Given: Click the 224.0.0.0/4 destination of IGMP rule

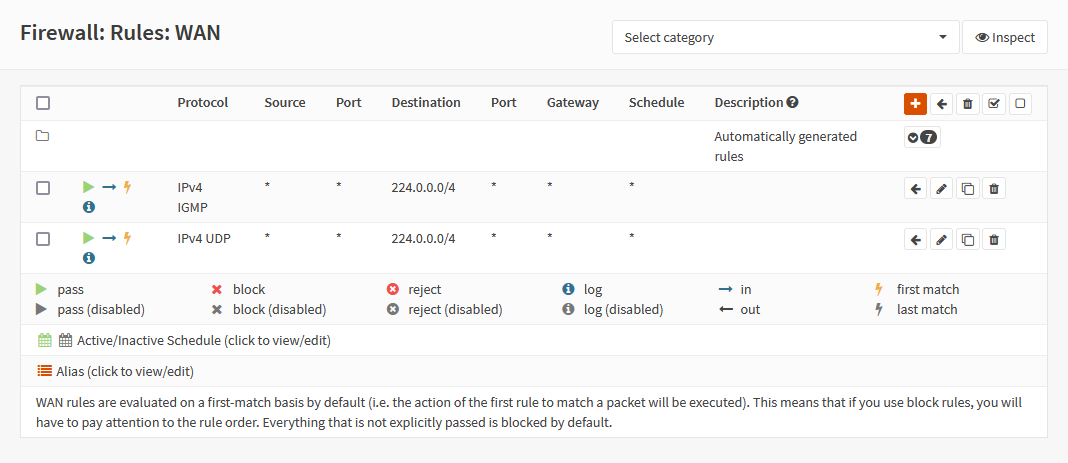Looking at the screenshot, I should coord(423,187).
